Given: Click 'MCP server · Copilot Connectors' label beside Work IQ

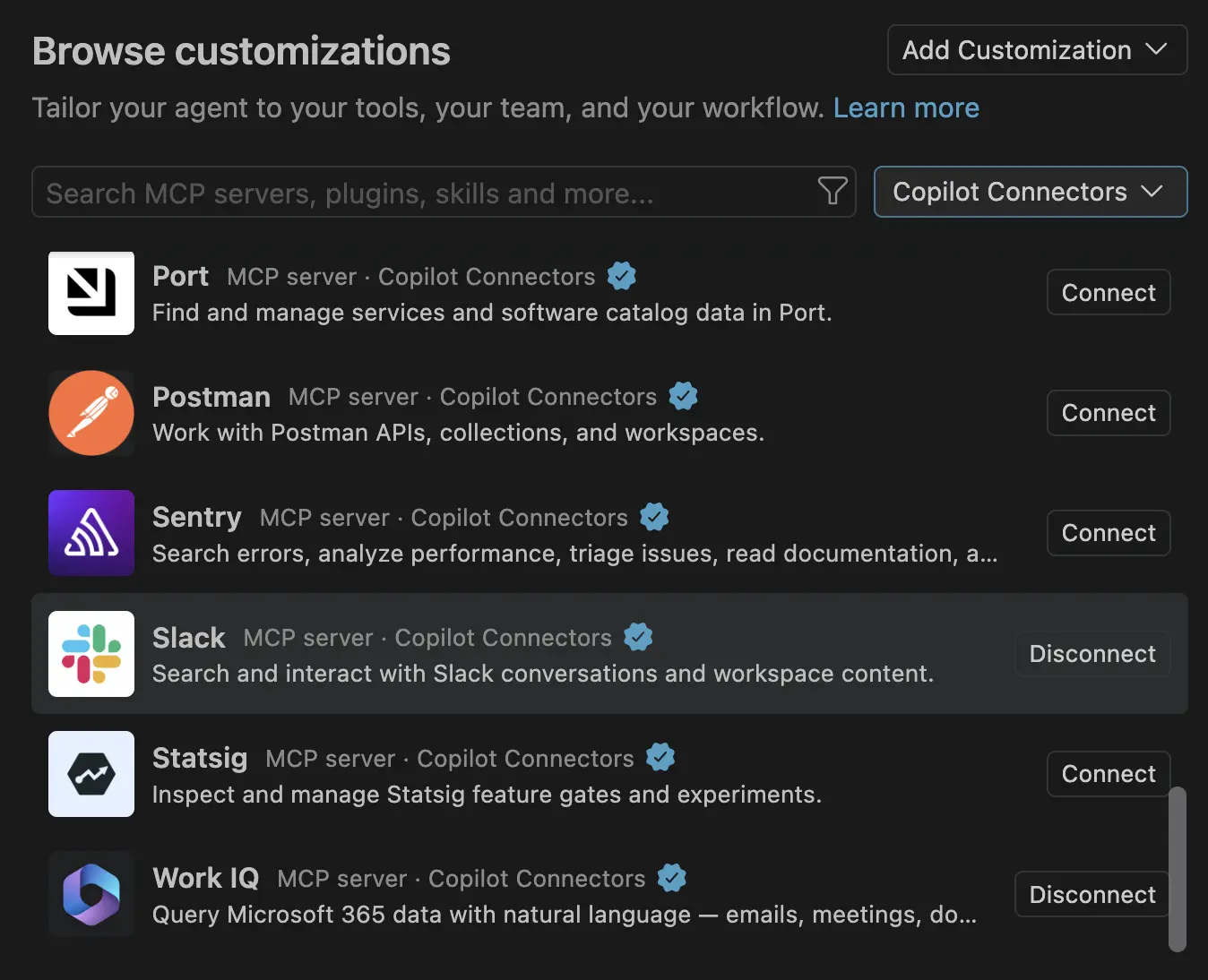Looking at the screenshot, I should [x=462, y=879].
